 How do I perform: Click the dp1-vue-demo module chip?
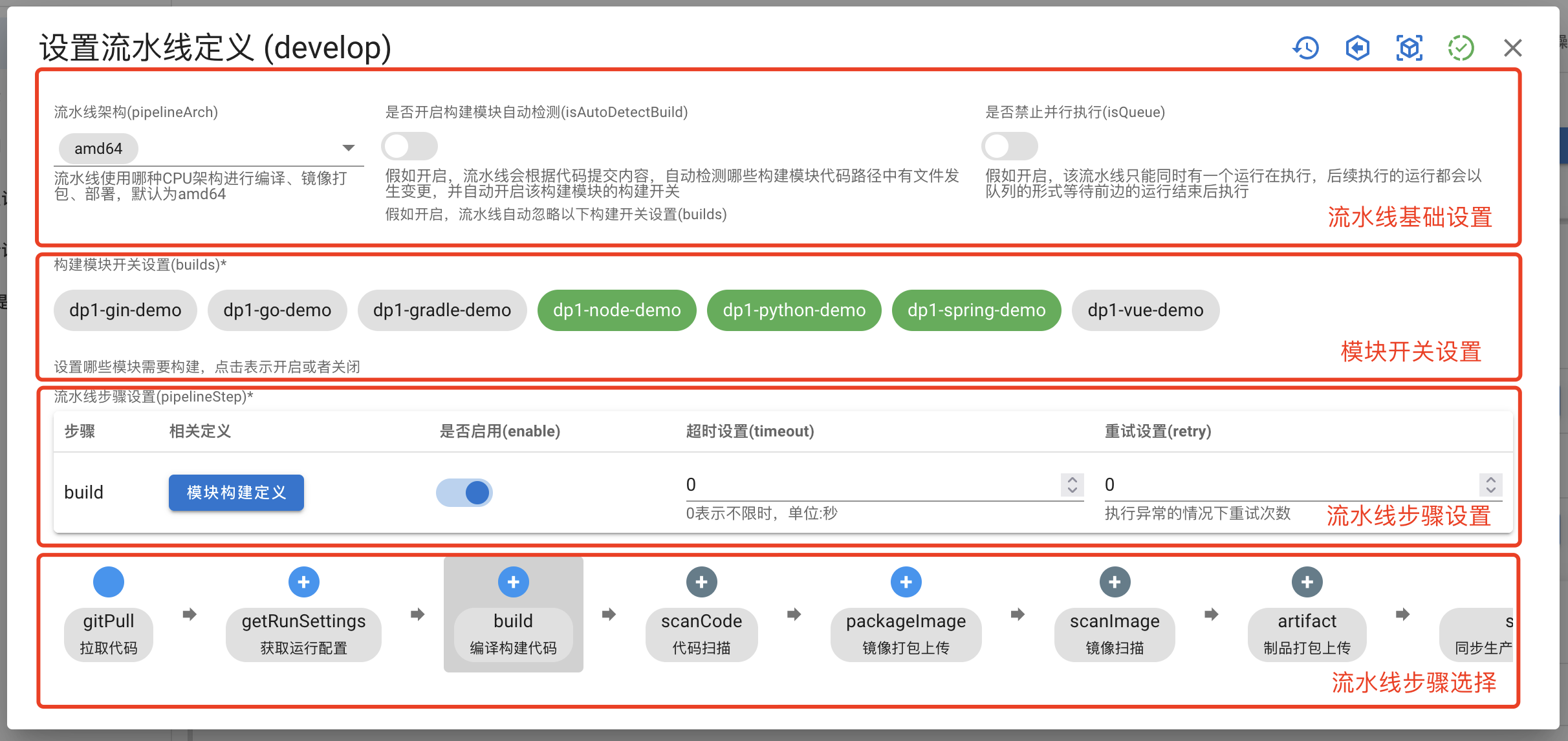click(x=1145, y=310)
